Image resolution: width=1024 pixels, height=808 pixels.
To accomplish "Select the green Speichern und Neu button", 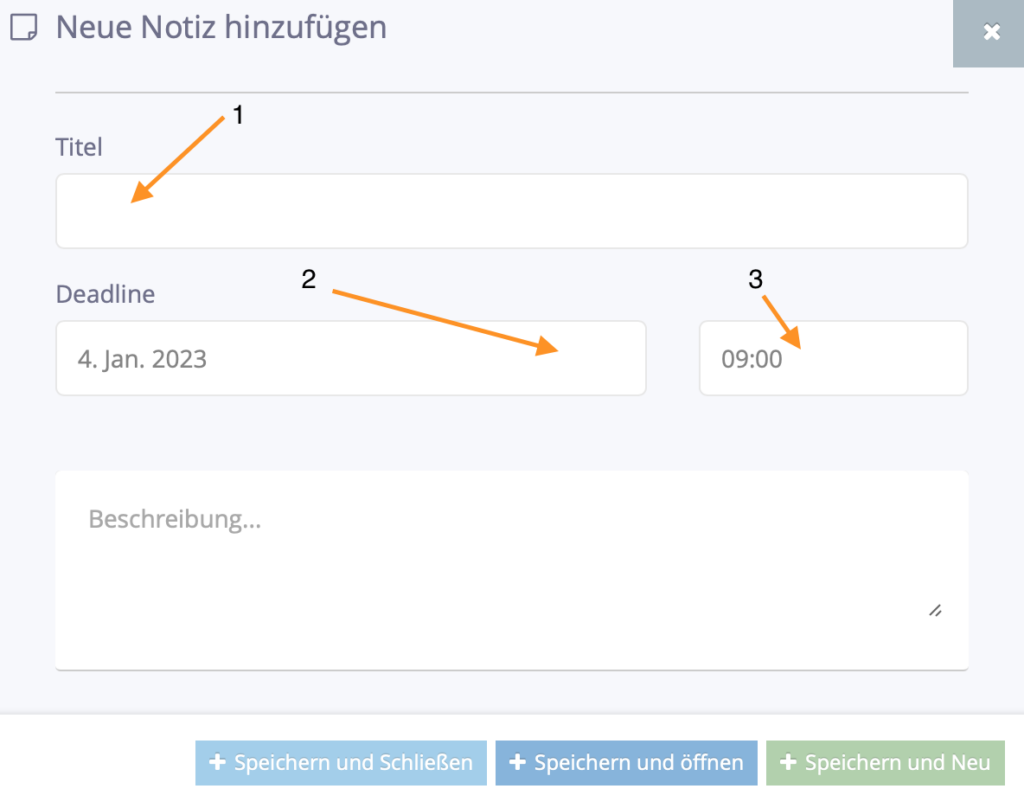I will (885, 762).
